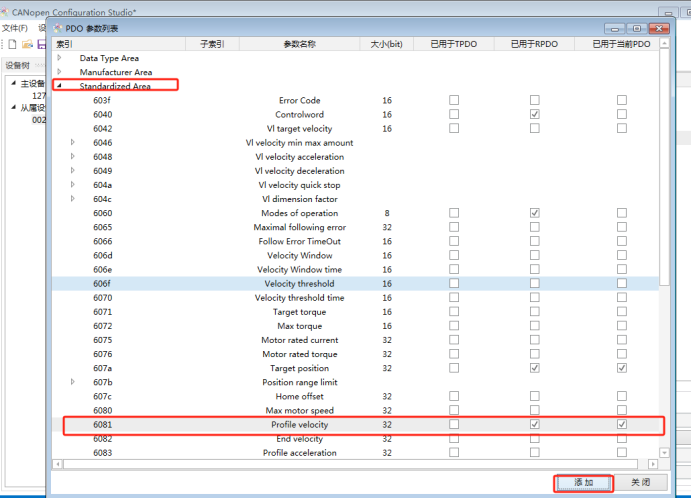Toggle RPDO checkbox for Target position row
The image size is (692, 499).
coord(534,368)
